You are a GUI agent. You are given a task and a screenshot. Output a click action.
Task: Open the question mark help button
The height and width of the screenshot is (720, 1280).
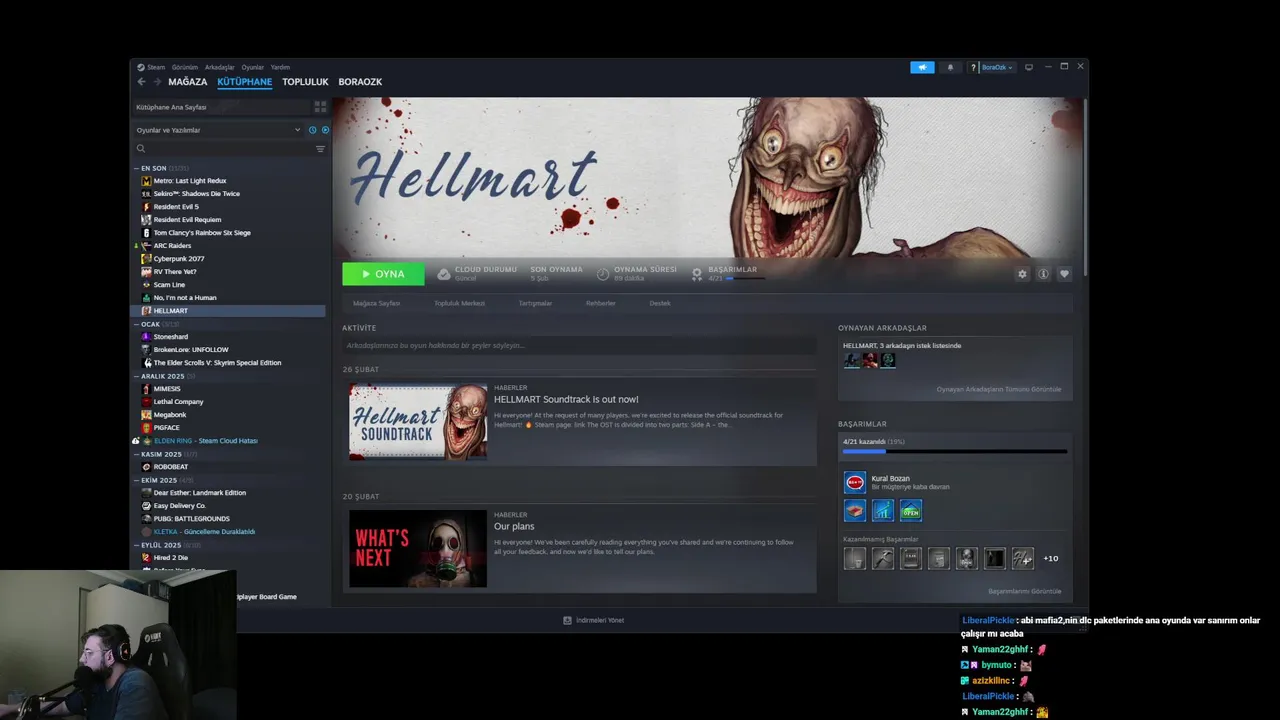[973, 67]
